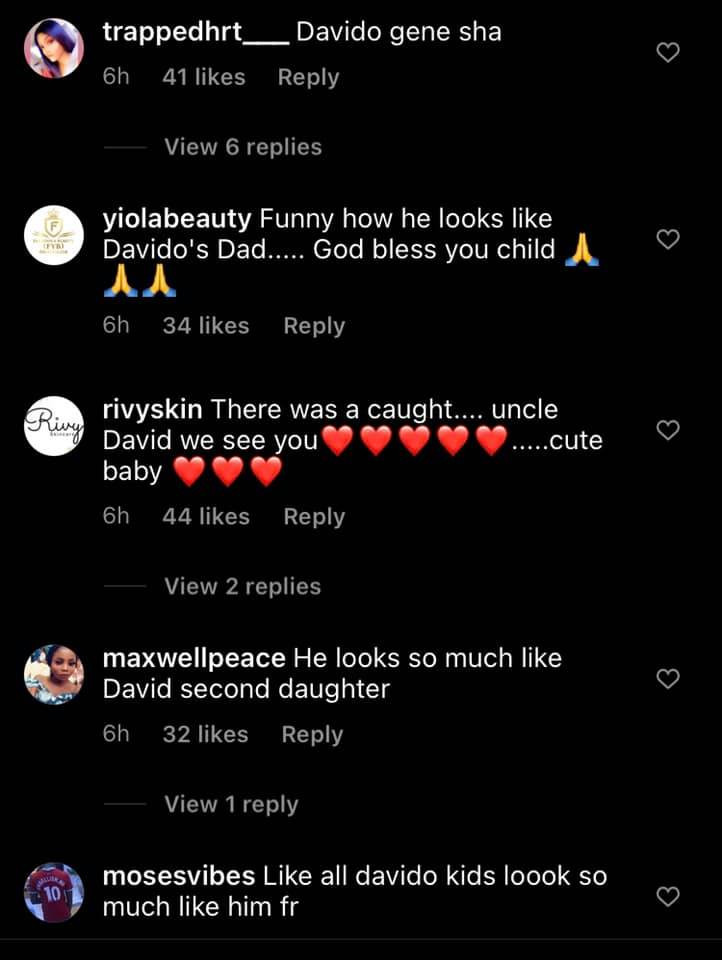Open the maxwellpeace username link
The image size is (722, 960).
pos(194,659)
